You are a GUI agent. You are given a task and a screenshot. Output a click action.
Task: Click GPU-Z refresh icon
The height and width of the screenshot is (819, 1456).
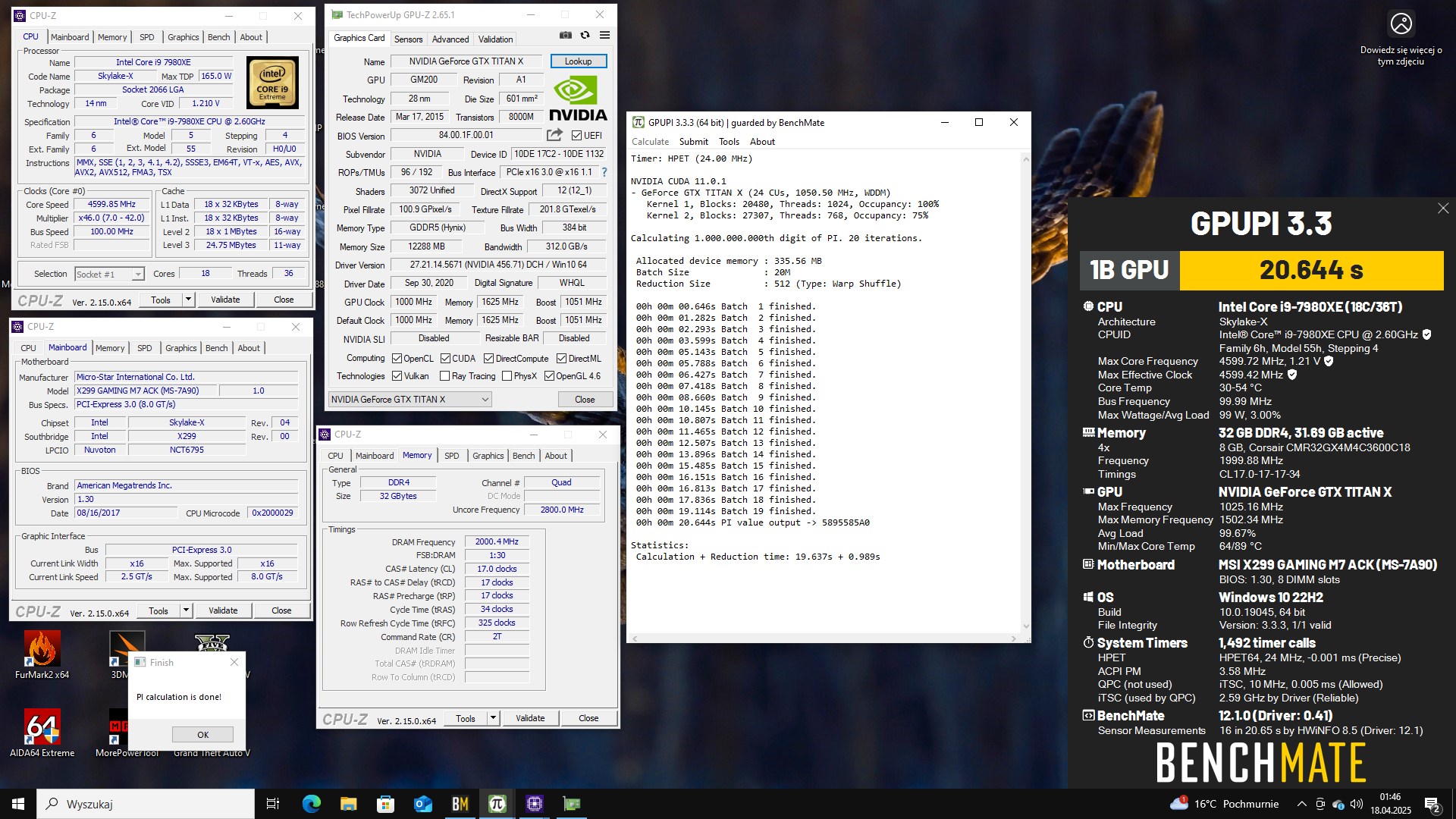(585, 35)
